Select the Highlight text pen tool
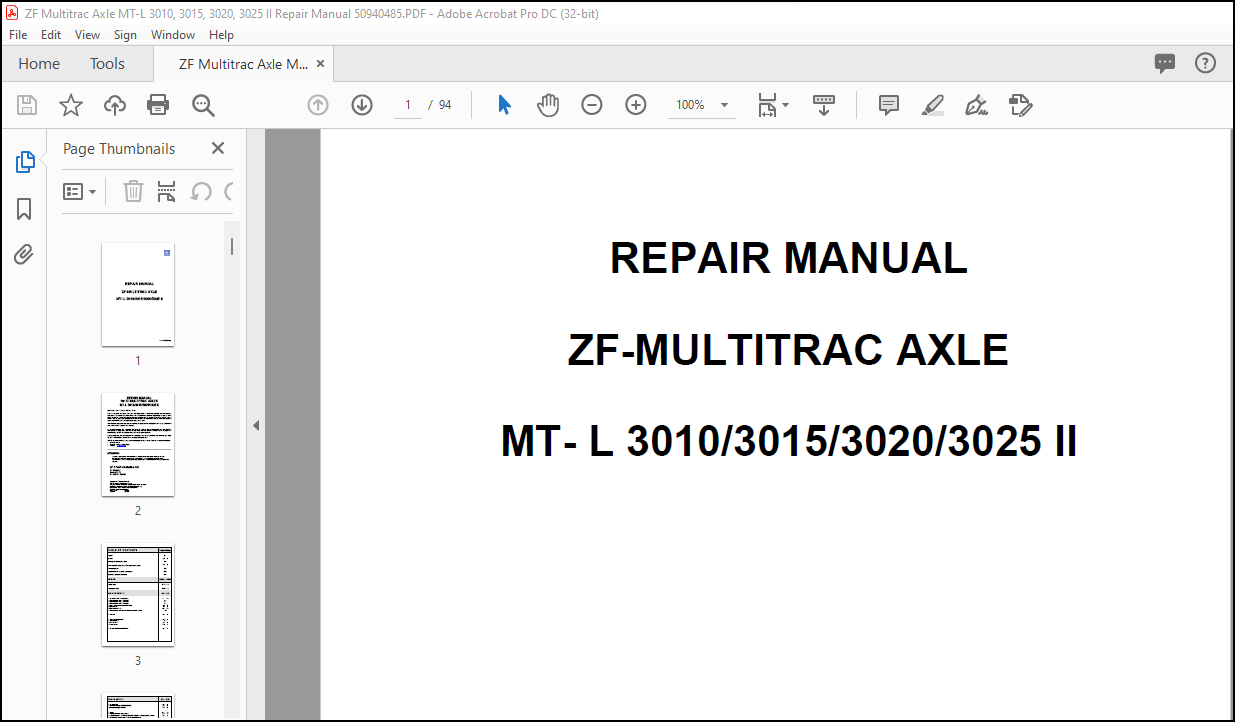 tap(933, 105)
